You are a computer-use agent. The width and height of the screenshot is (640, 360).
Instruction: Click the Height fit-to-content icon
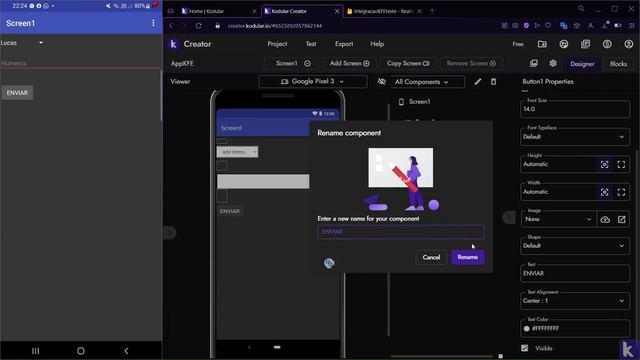click(604, 164)
